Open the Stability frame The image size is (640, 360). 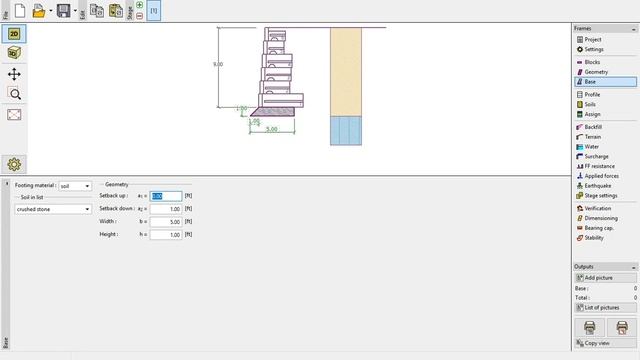[605, 238]
